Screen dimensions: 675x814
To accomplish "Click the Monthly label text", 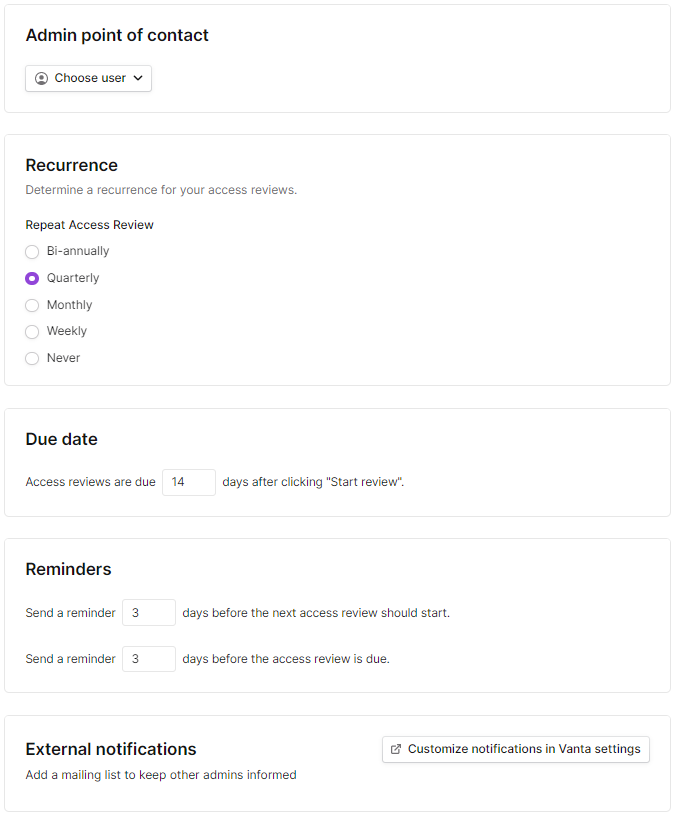I will pos(70,305).
